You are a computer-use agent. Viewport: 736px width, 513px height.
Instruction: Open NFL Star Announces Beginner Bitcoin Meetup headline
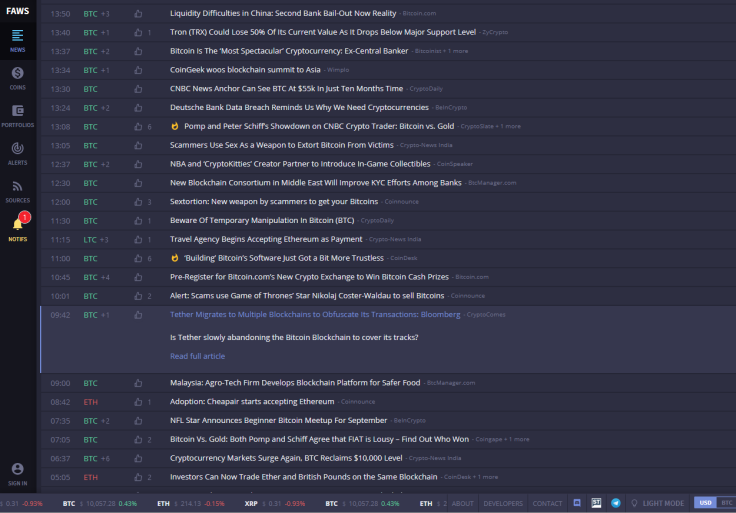coord(278,421)
